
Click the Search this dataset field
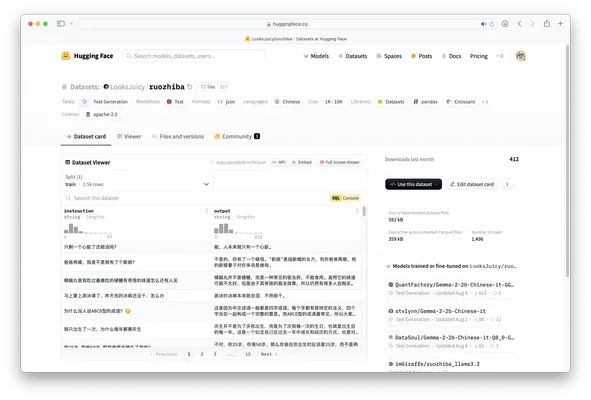pyautogui.click(x=196, y=198)
